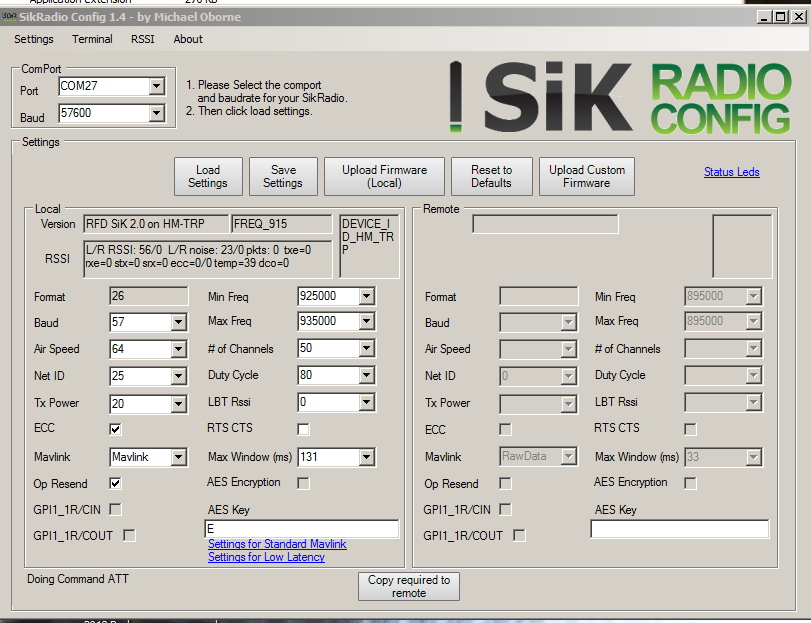Click Local Format field showing 26

pos(149,296)
